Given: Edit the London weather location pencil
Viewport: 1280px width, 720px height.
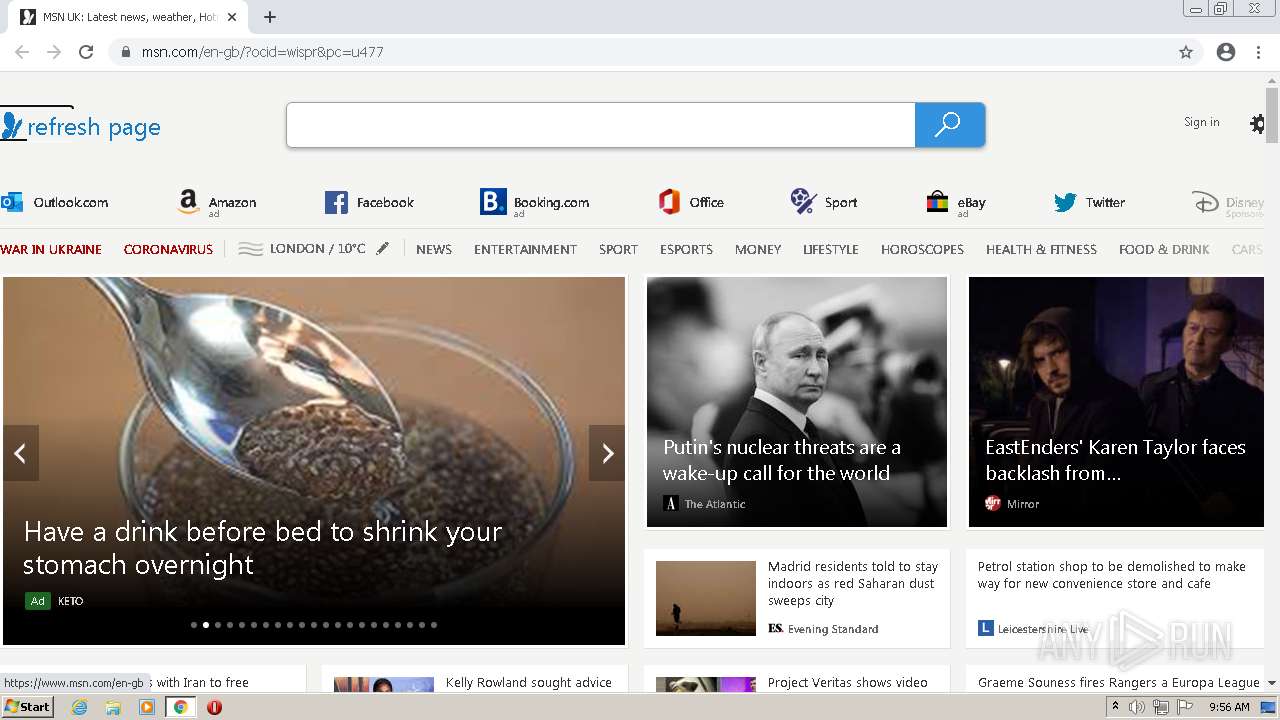Looking at the screenshot, I should coord(382,249).
